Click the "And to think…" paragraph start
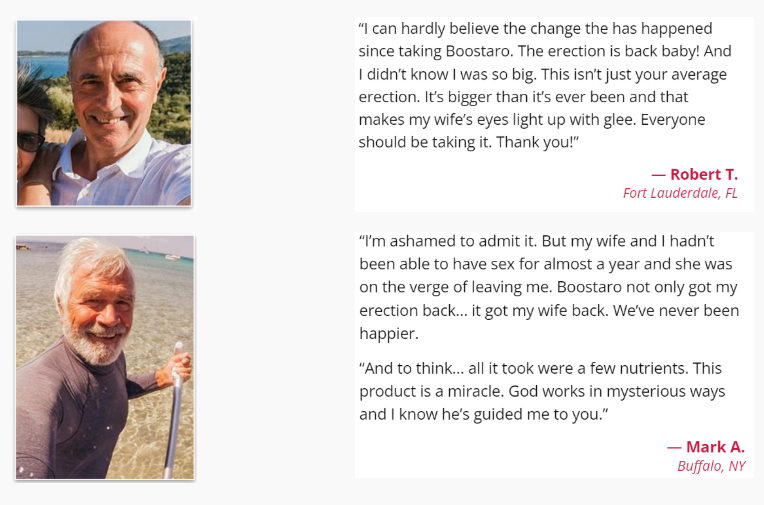 [x=412, y=369]
